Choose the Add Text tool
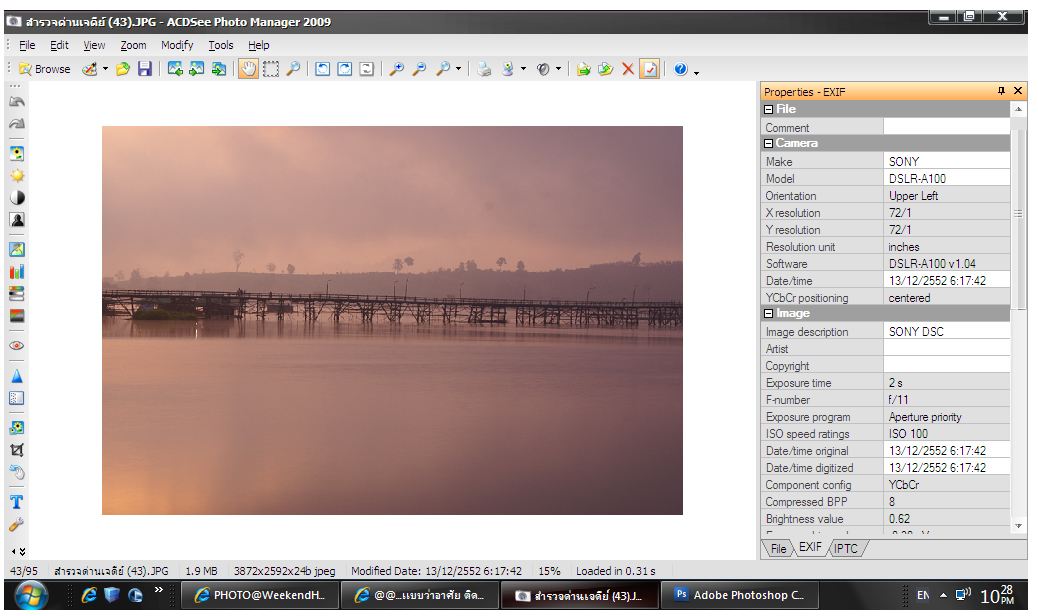The height and width of the screenshot is (616, 1038). (17, 502)
